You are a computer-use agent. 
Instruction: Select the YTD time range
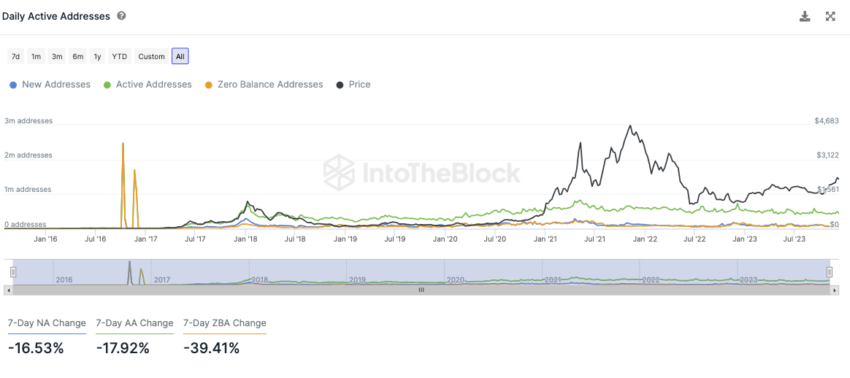tap(119, 56)
